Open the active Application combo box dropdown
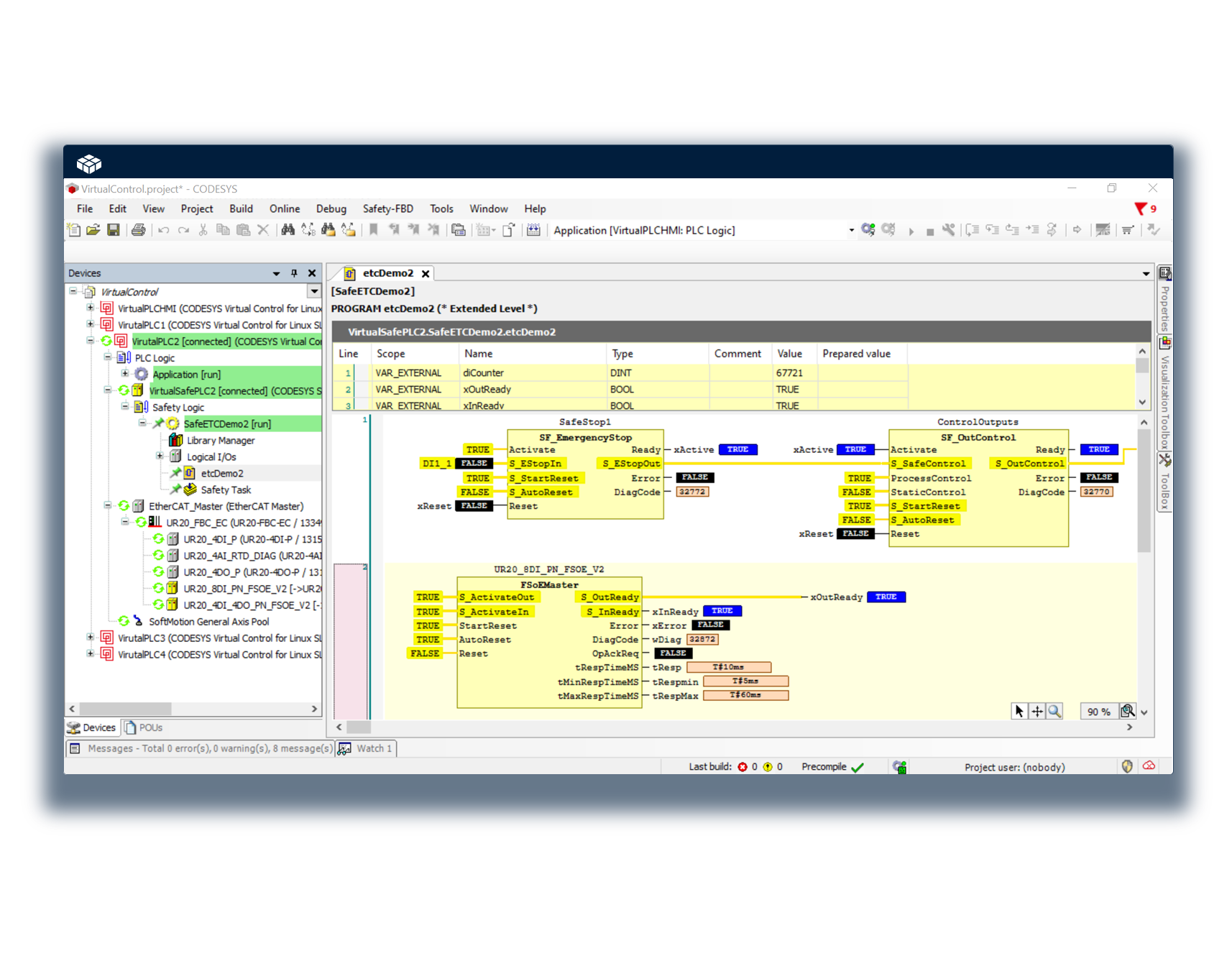Viewport: 1232px width, 956px height. point(851,231)
